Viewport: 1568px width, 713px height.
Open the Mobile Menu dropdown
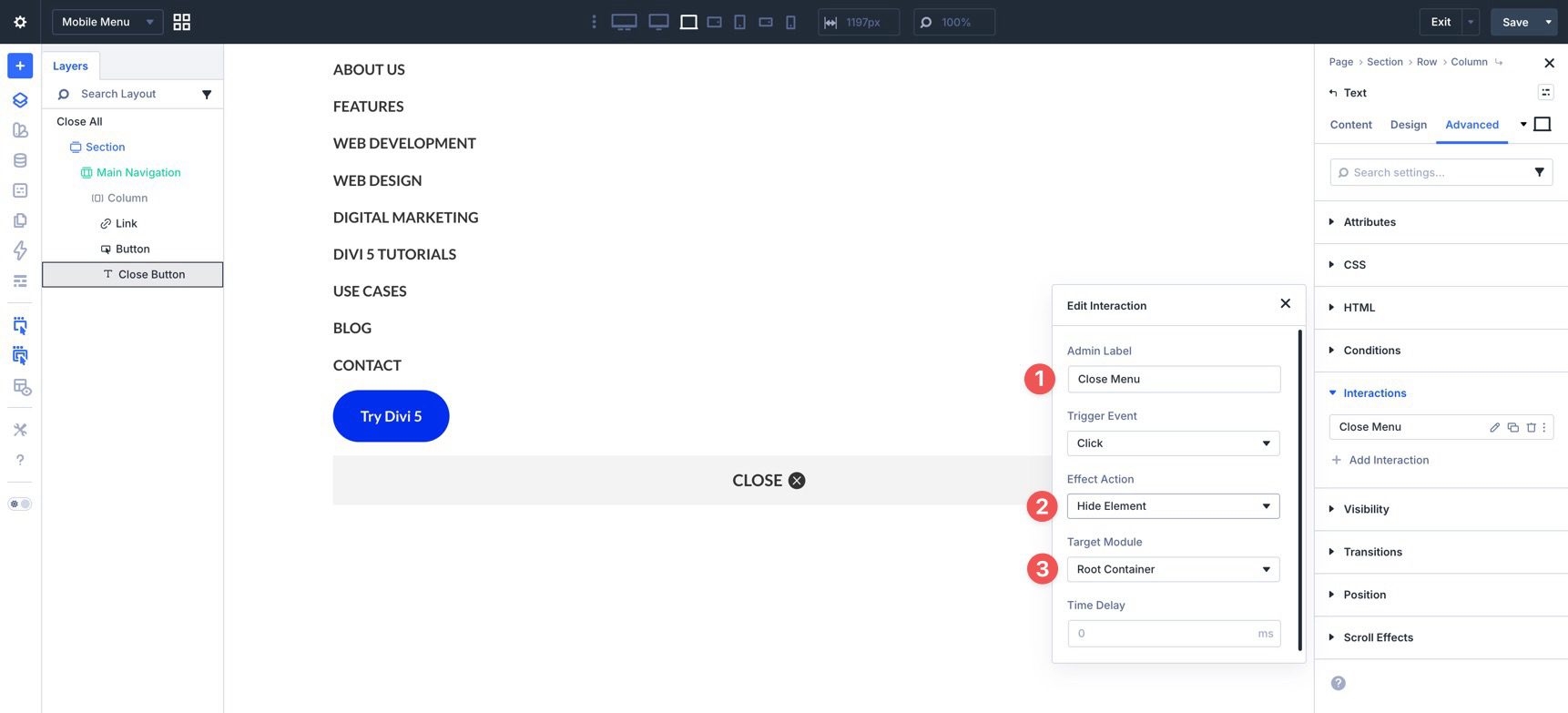(x=107, y=22)
